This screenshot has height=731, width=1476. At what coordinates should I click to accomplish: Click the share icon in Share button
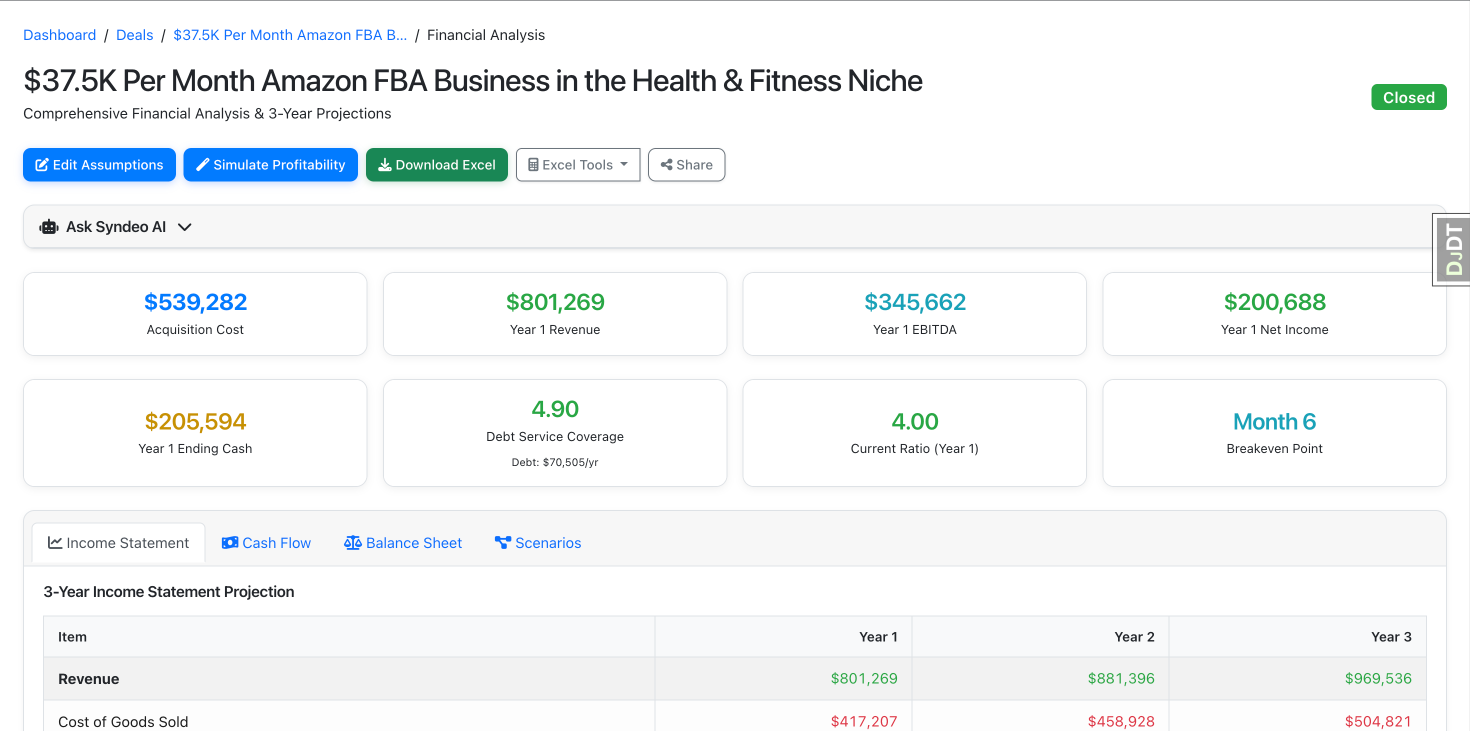(666, 165)
